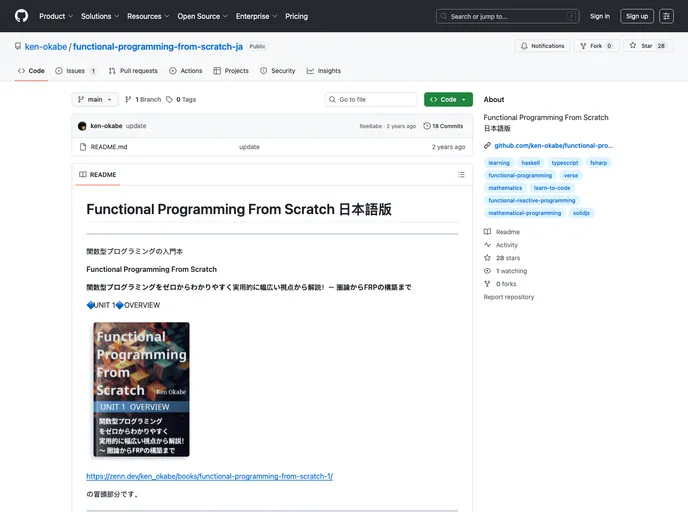688x512 pixels.
Task: Click the README.md file icon
Action: click(x=82, y=147)
